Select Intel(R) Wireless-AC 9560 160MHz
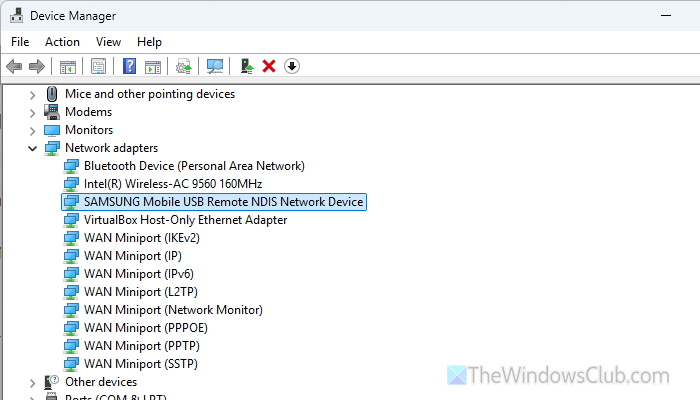This screenshot has width=700, height=400. coord(173,184)
